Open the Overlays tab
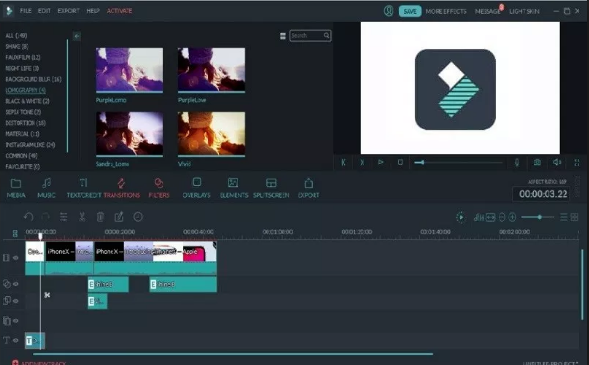This screenshot has width=589, height=365. [x=196, y=188]
